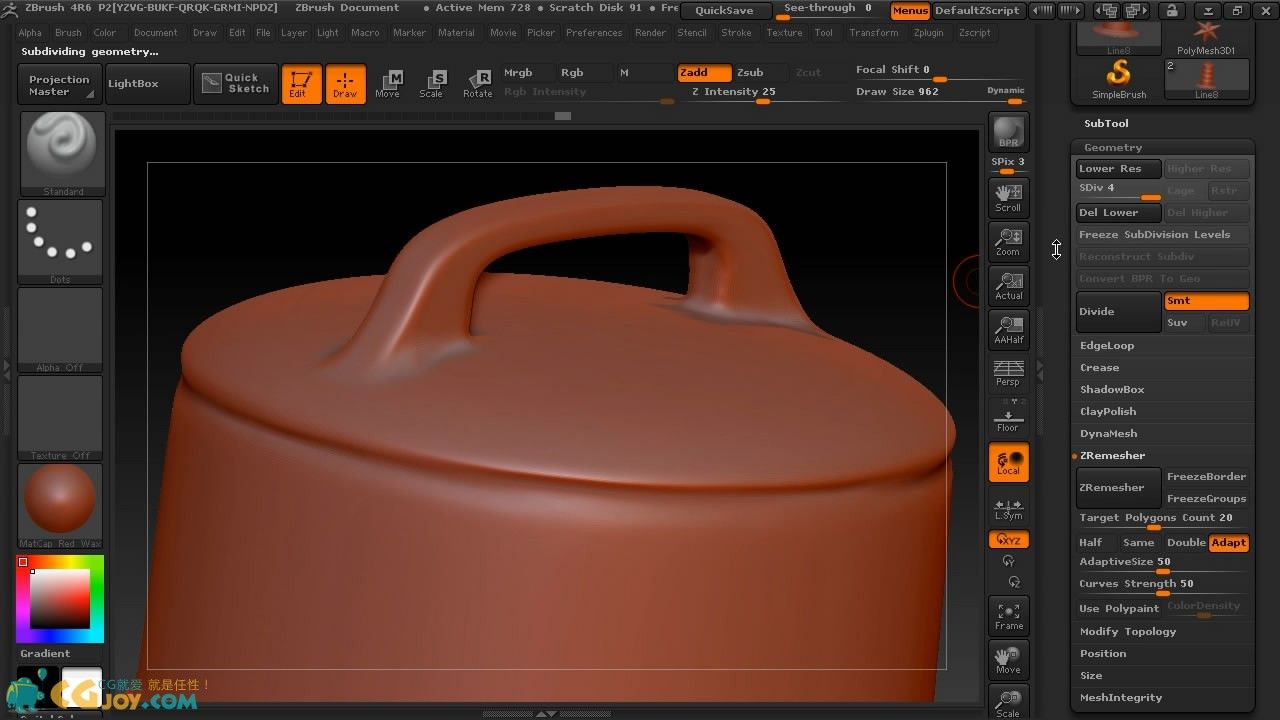Toggle XYZ rotation mode
This screenshot has width=1280, height=720.
click(1008, 540)
